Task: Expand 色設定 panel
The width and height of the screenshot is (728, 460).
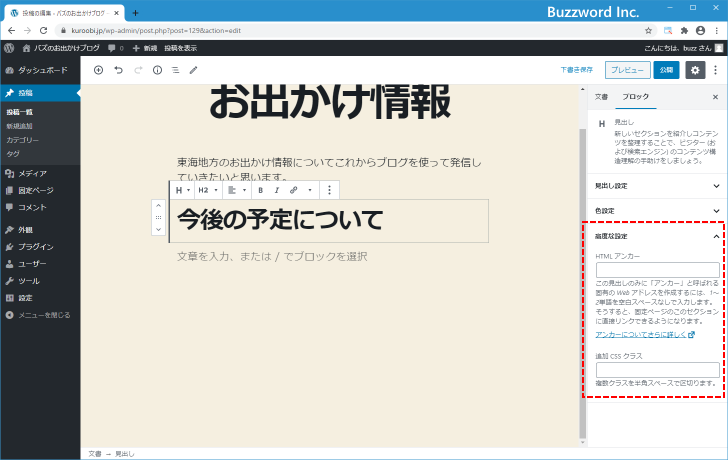Action: [x=657, y=211]
